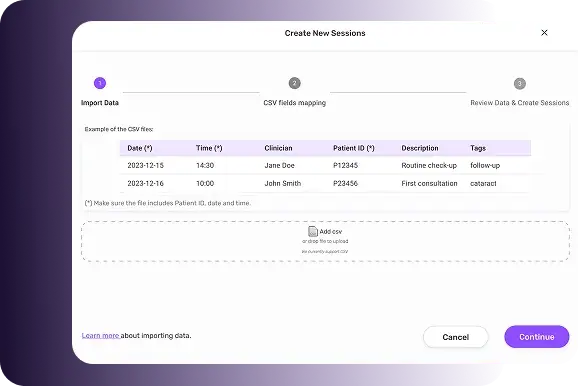Viewport: 579px width, 386px height.
Task: Click the John Smith clinician cell
Action: (x=282, y=183)
